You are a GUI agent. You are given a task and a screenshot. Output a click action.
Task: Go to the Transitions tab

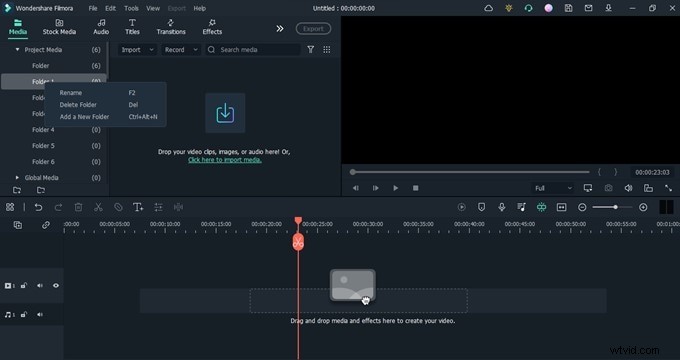coord(171,27)
